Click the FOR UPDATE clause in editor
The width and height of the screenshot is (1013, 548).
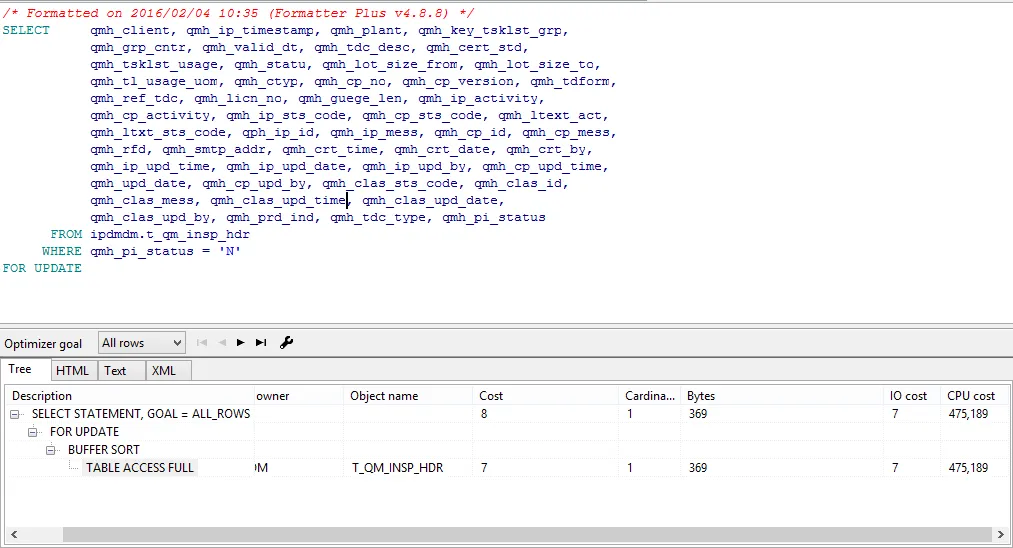click(x=42, y=268)
